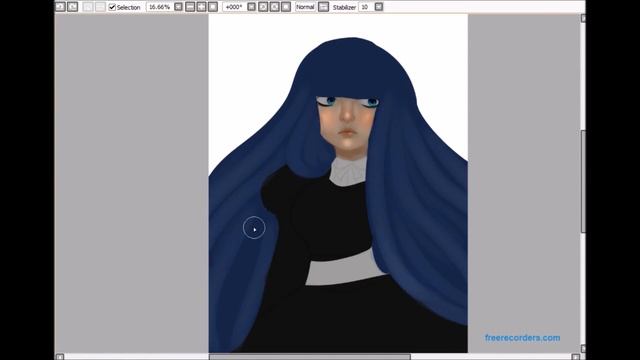Screen dimensions: 640x360
Task: Open the Stabilizer dropdown arrow
Action: click(379, 7)
